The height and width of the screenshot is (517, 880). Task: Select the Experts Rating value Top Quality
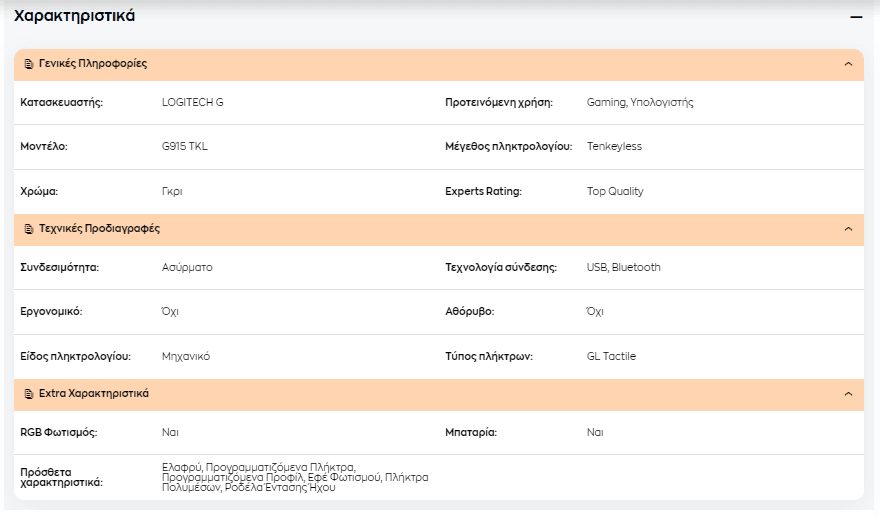coord(615,191)
